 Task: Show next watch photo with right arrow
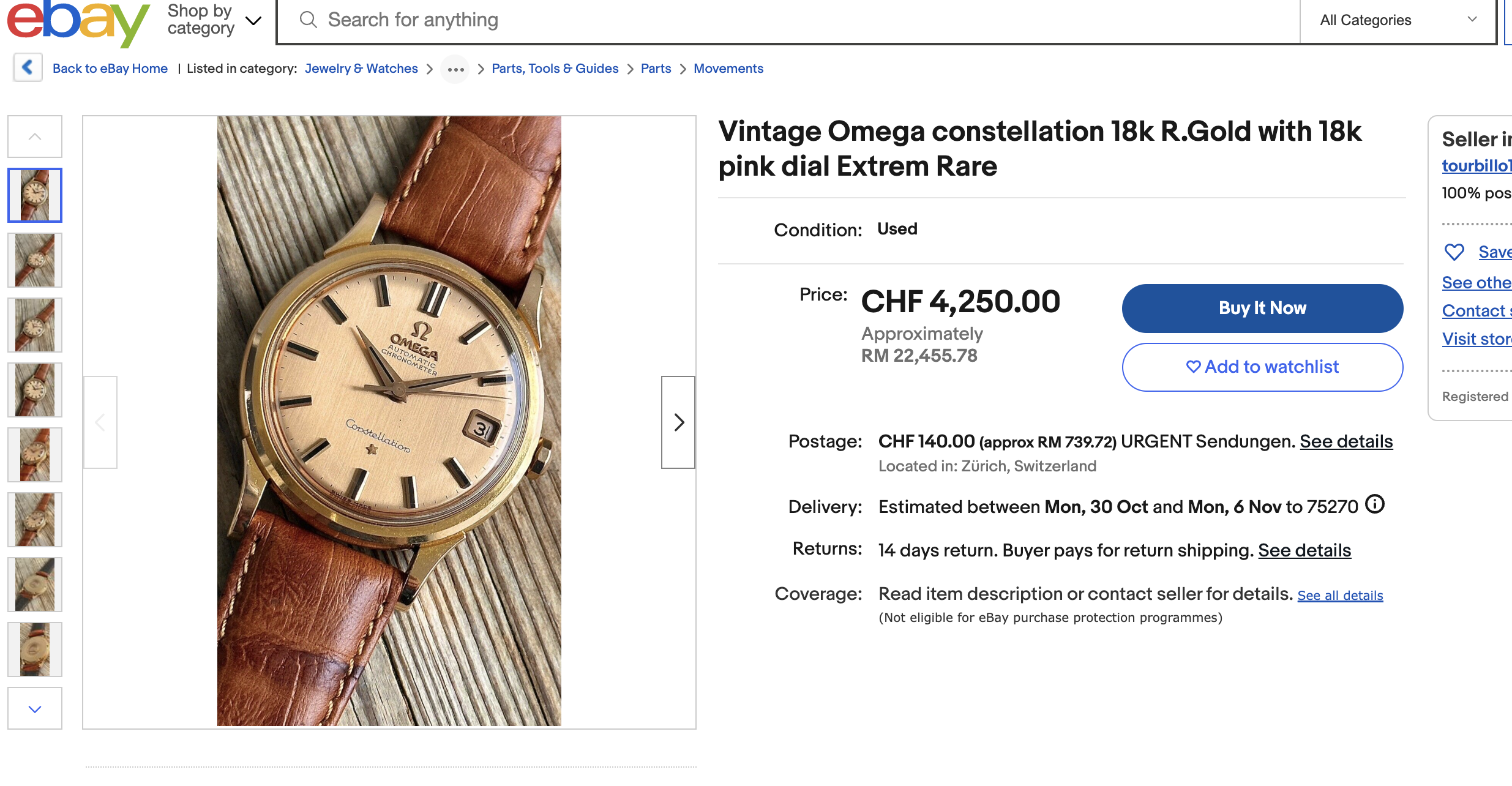point(678,422)
